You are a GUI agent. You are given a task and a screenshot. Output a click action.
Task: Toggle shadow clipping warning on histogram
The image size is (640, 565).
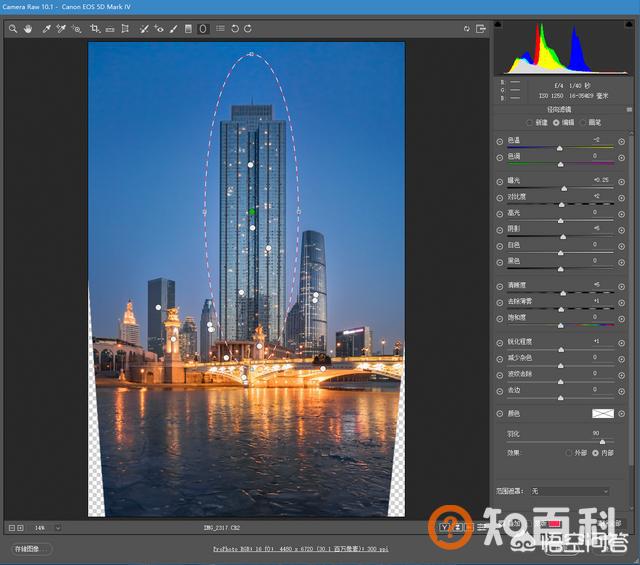pos(498,24)
